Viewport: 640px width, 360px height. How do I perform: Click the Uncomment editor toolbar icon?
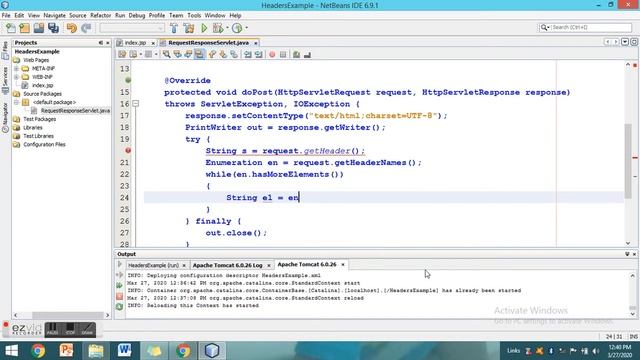307,54
